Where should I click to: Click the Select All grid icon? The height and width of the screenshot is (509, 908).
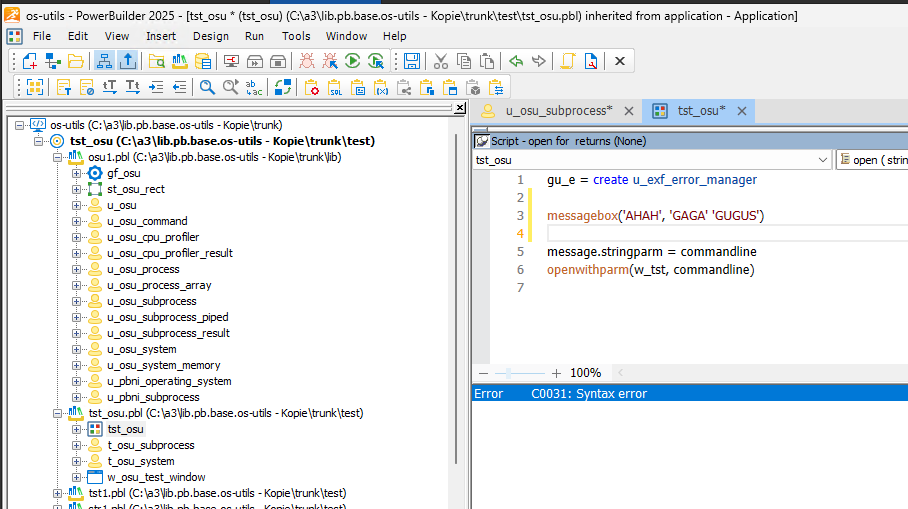(x=35, y=87)
